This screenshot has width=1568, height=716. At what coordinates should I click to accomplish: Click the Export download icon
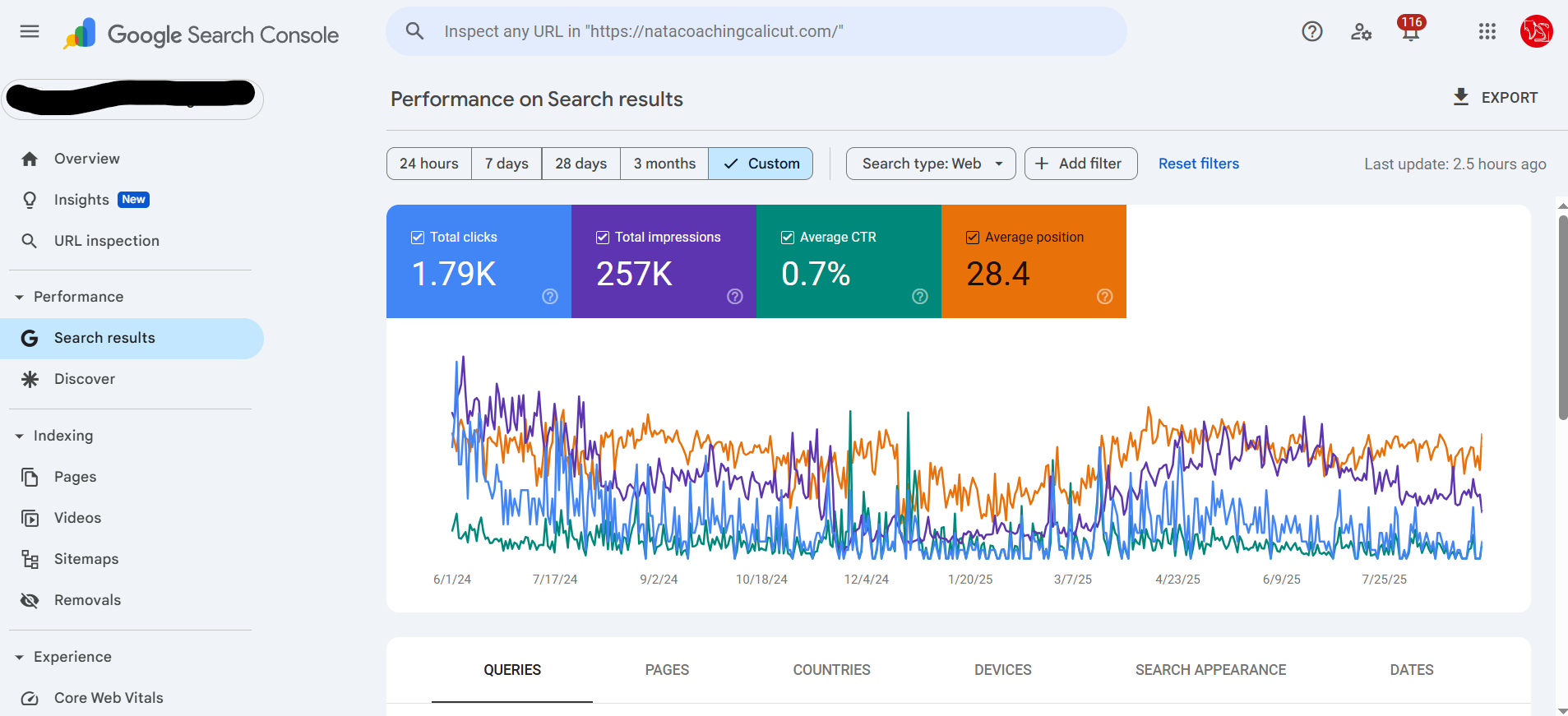pos(1460,97)
